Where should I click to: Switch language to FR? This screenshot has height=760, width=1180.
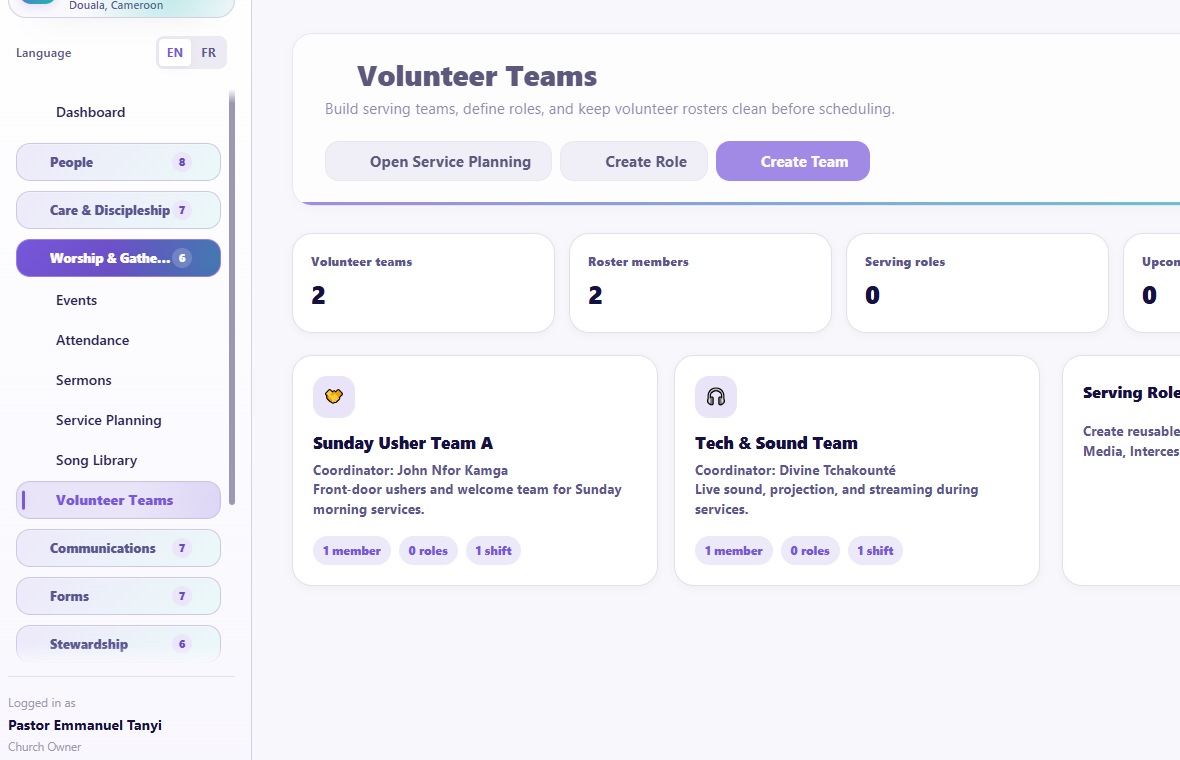tap(208, 53)
